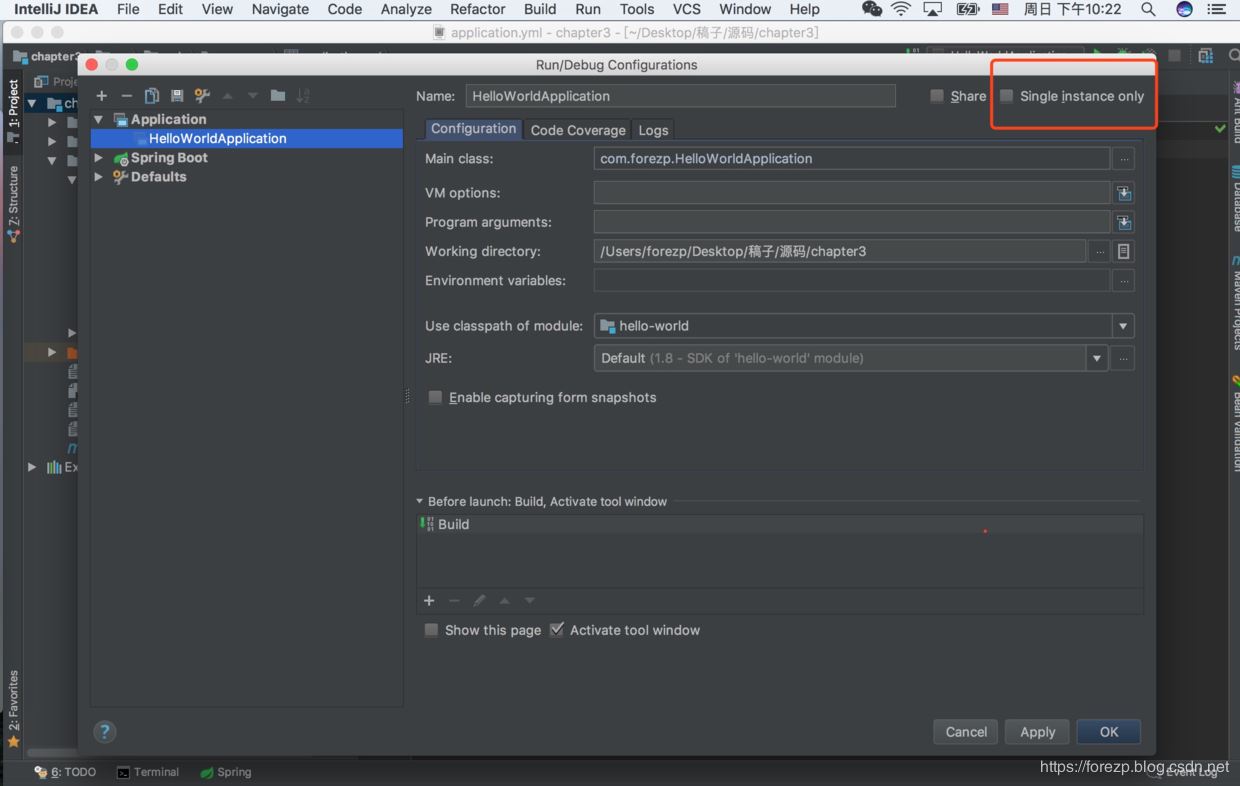Collapse the Application tree node
The height and width of the screenshot is (786, 1240).
(99, 119)
